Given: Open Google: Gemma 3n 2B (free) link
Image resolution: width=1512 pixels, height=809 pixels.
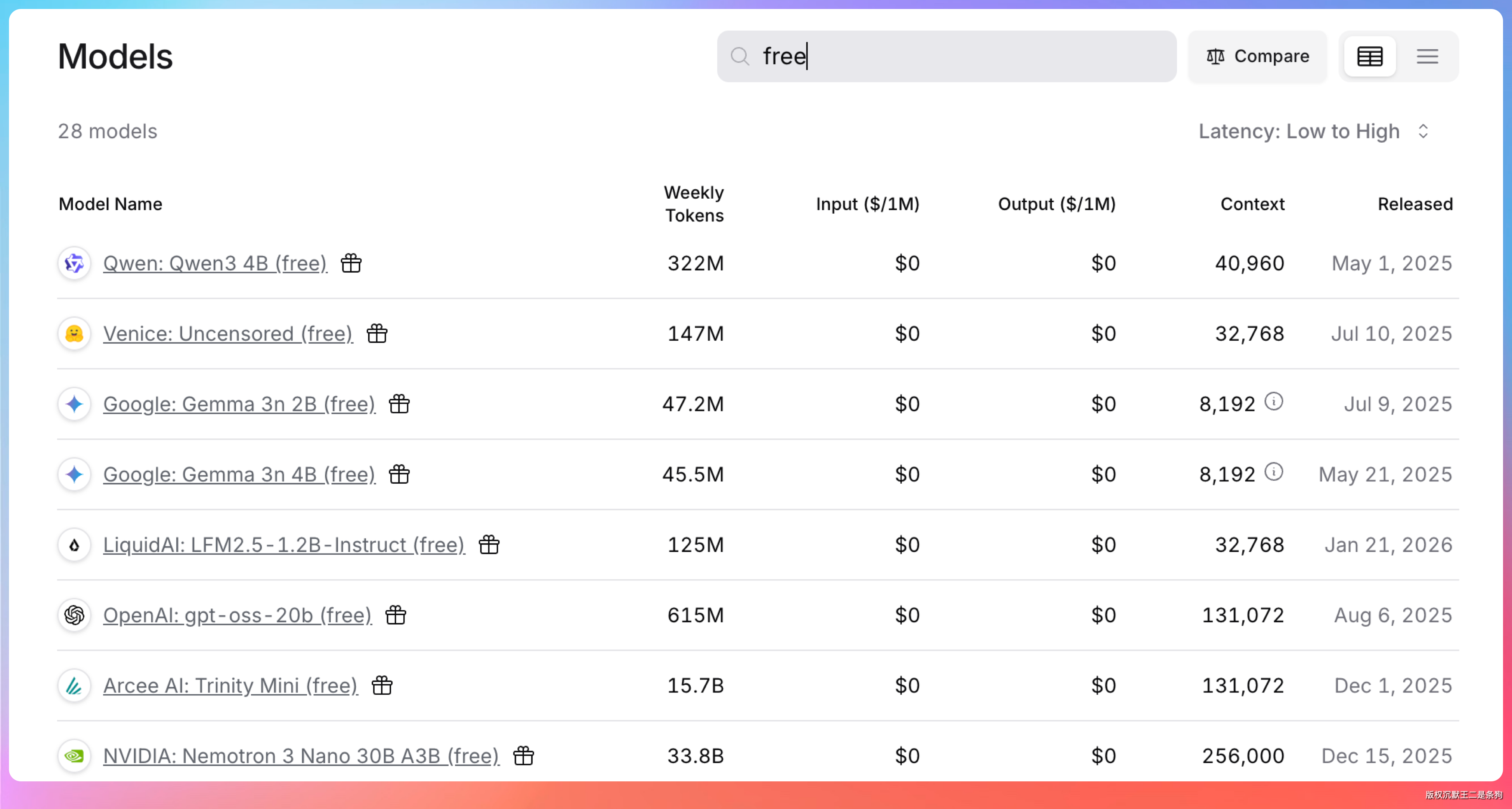Looking at the screenshot, I should point(239,404).
